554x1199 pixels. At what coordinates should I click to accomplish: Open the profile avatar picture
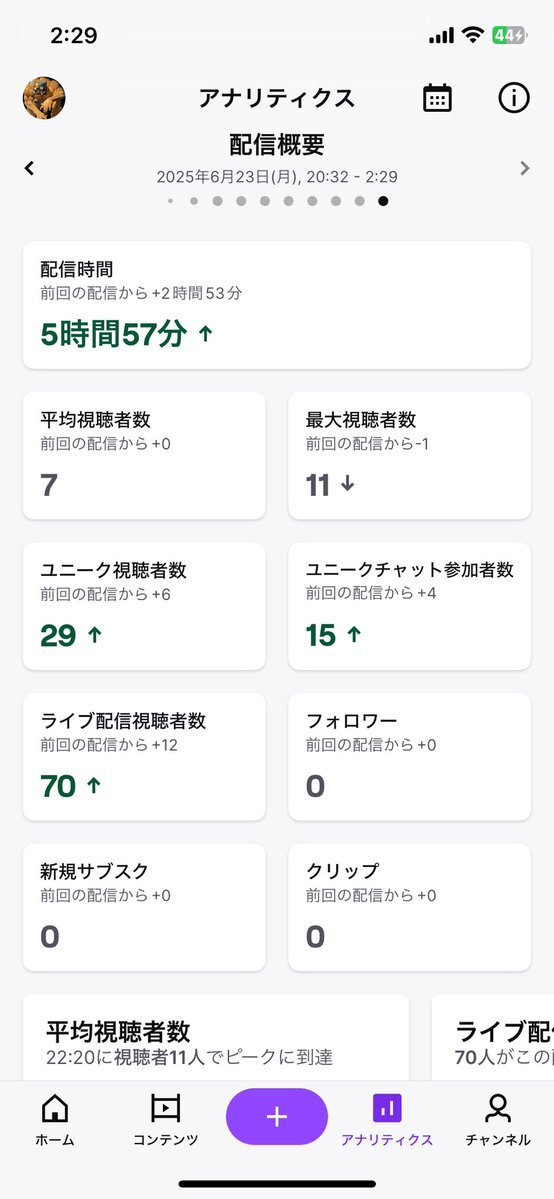[44, 98]
